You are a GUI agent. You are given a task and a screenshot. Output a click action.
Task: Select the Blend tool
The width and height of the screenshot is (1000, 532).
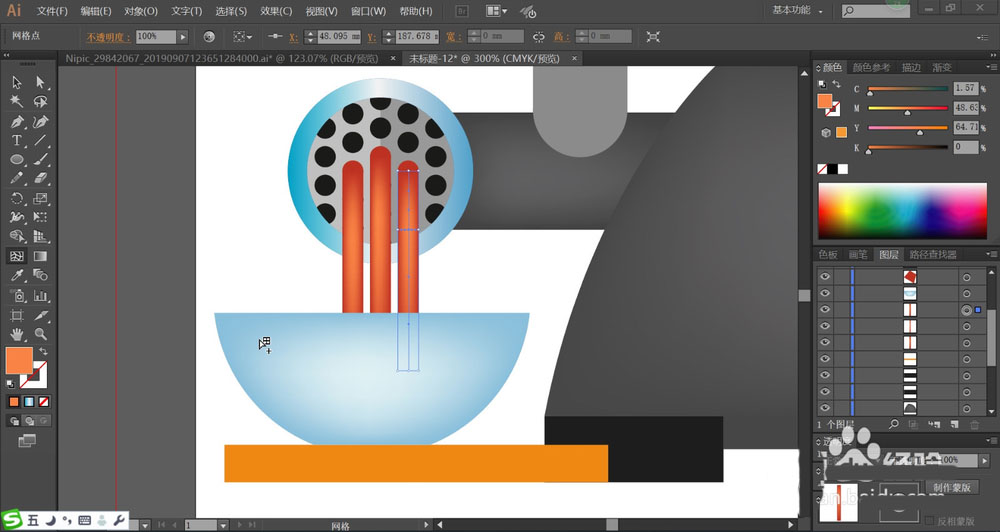(41, 276)
